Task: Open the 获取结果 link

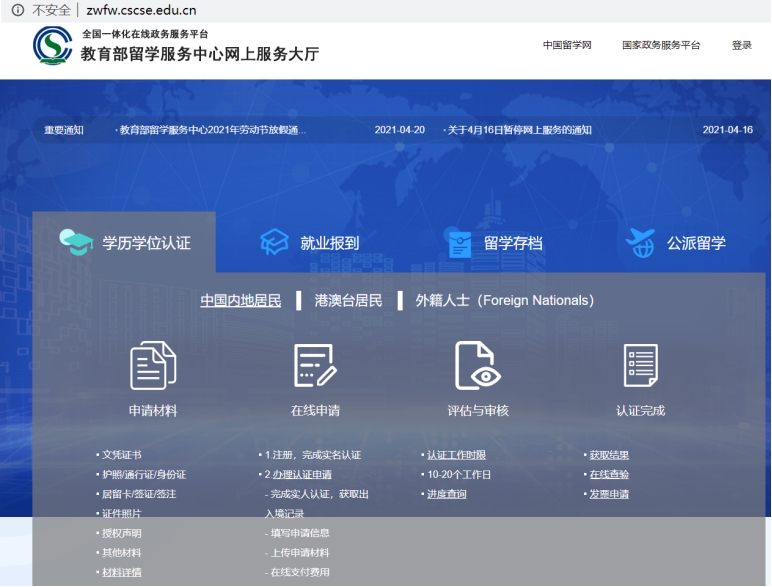Action: [x=609, y=455]
